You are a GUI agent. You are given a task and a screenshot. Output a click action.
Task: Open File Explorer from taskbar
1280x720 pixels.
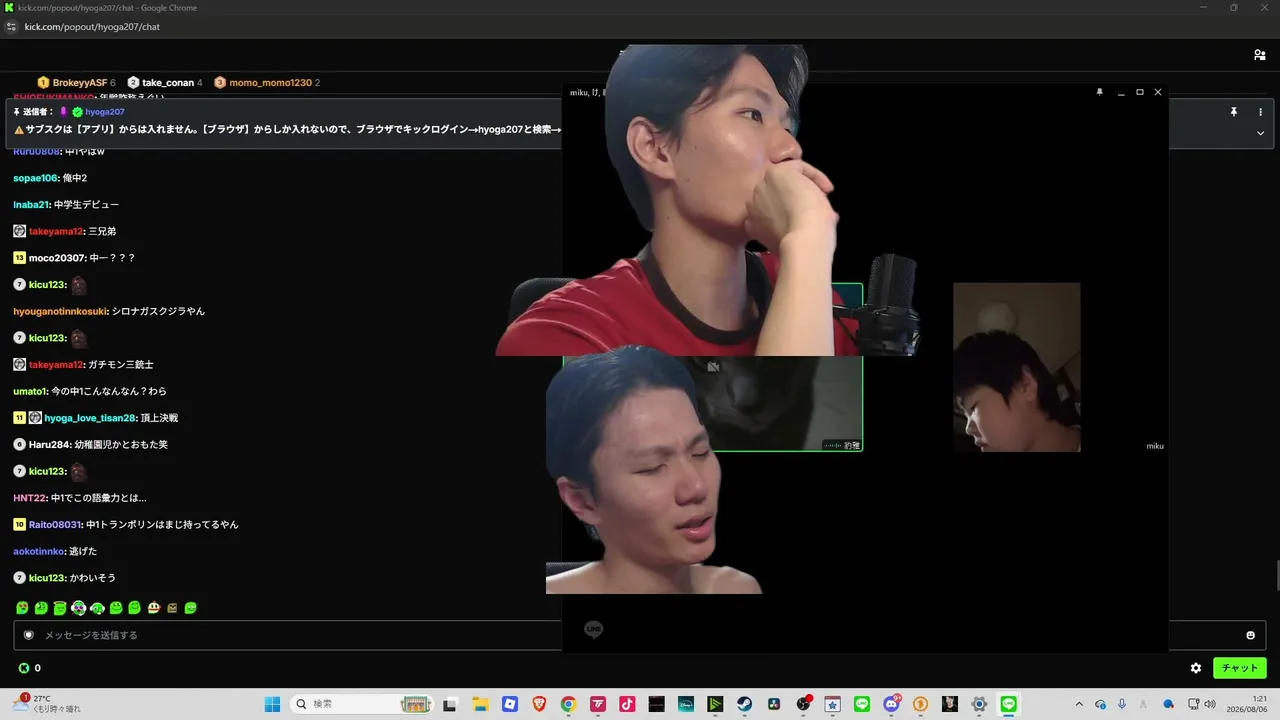point(479,704)
